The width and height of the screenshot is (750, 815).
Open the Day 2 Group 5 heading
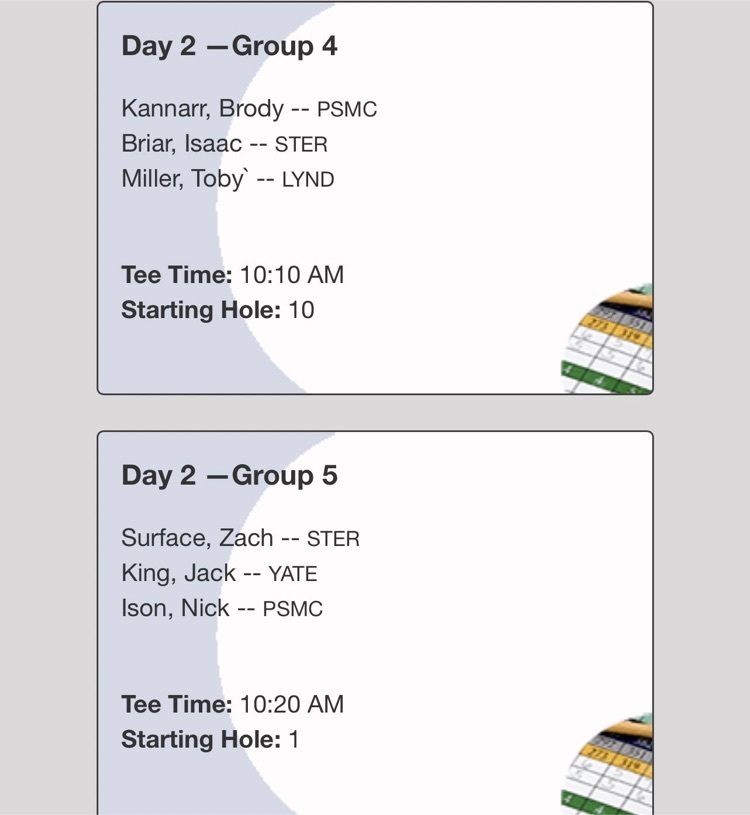(229, 475)
